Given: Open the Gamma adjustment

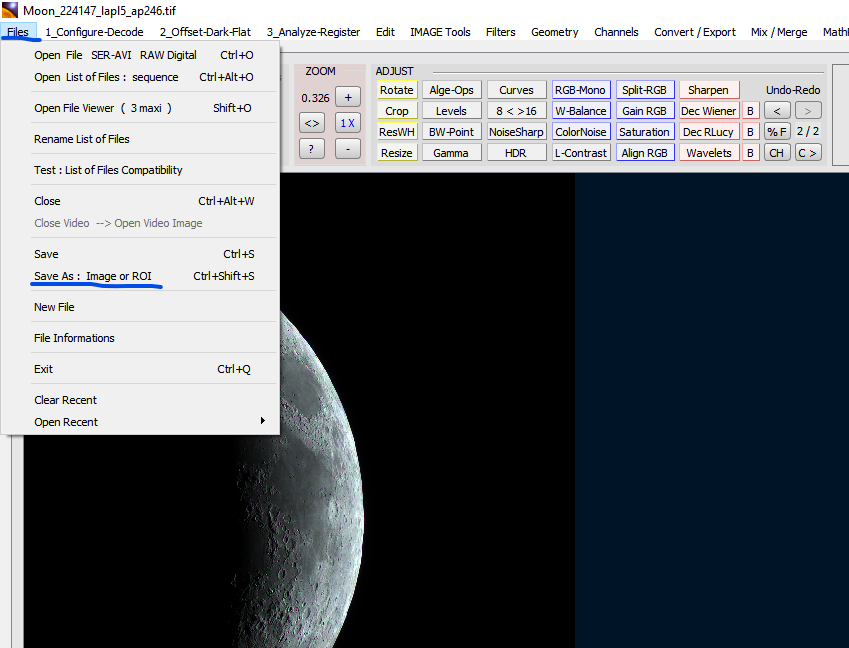Looking at the screenshot, I should (452, 153).
